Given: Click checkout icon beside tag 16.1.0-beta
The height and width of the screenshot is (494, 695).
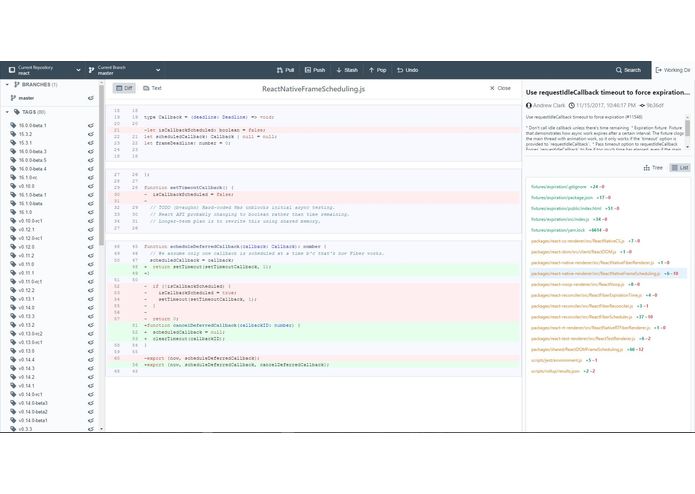Looking at the screenshot, I should pyautogui.click(x=91, y=203).
